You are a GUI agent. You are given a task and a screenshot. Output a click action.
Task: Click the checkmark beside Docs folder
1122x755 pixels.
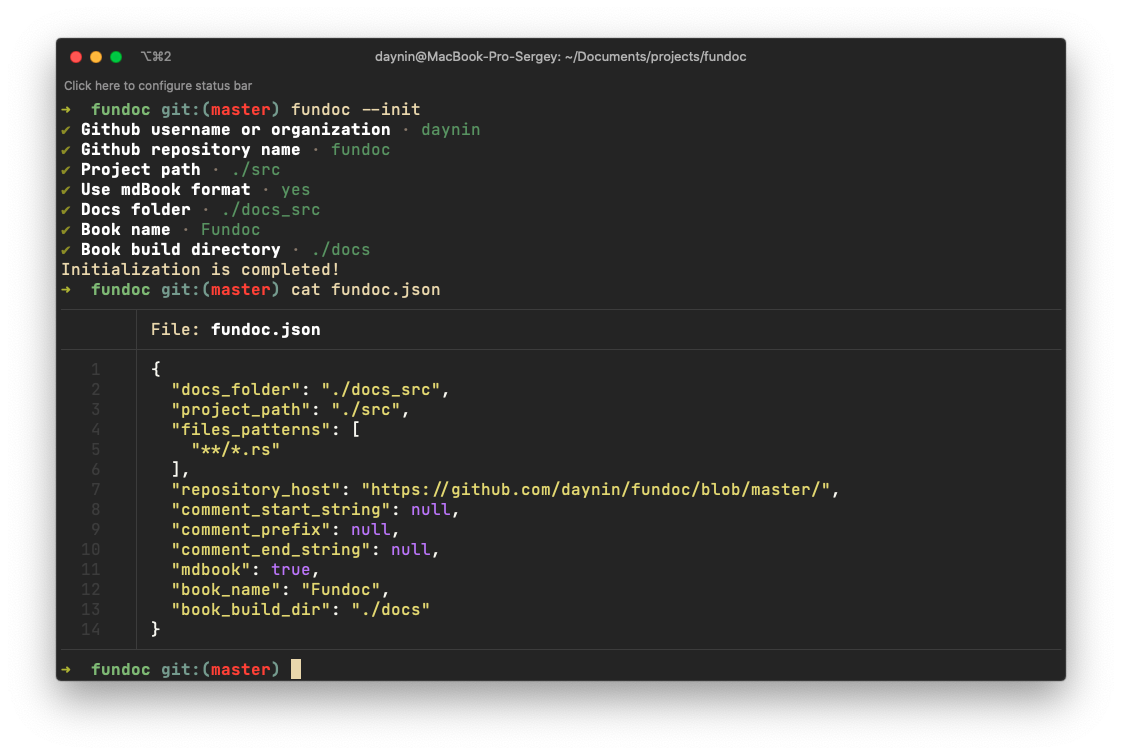(x=66, y=210)
